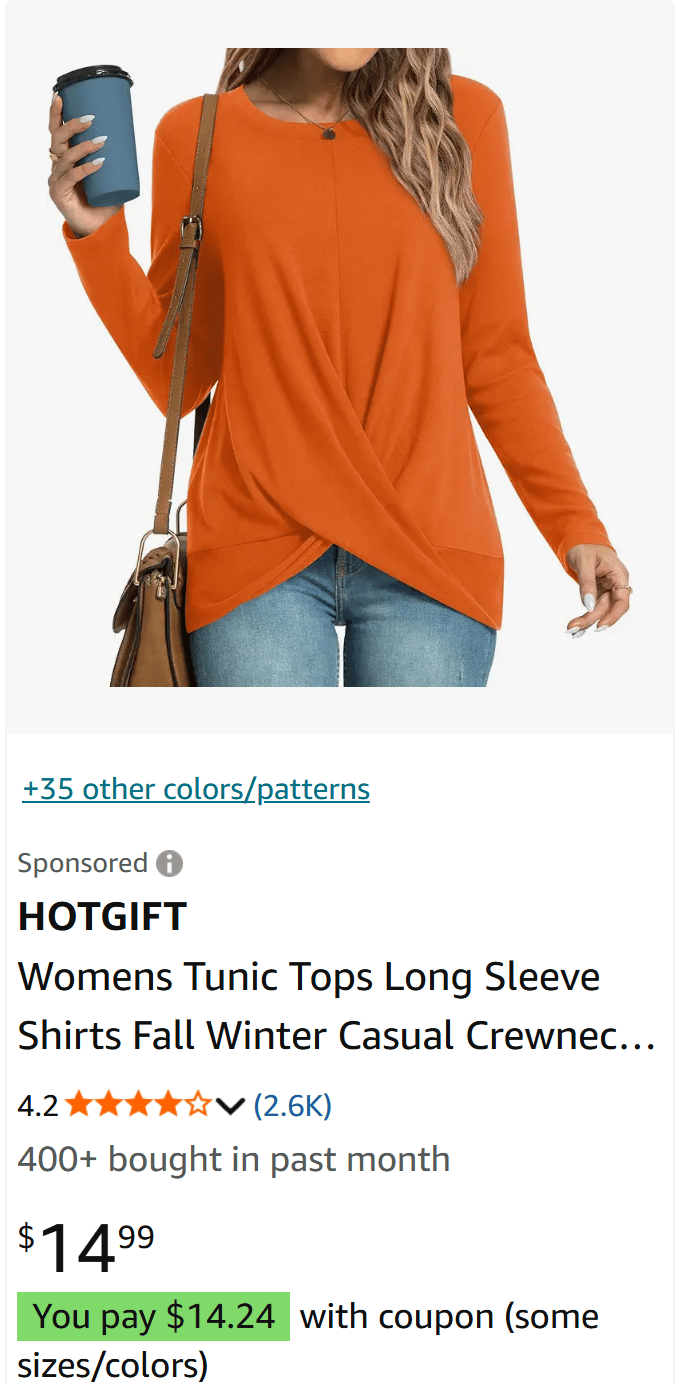Image resolution: width=682 pixels, height=1384 pixels.
Task: Click the empty fifth star icon
Action: click(198, 1106)
